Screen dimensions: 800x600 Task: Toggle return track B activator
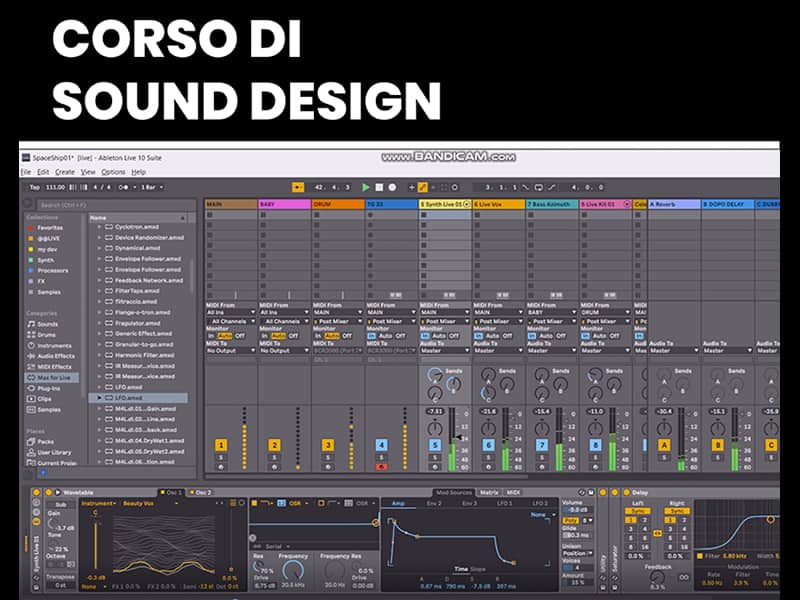click(x=717, y=445)
